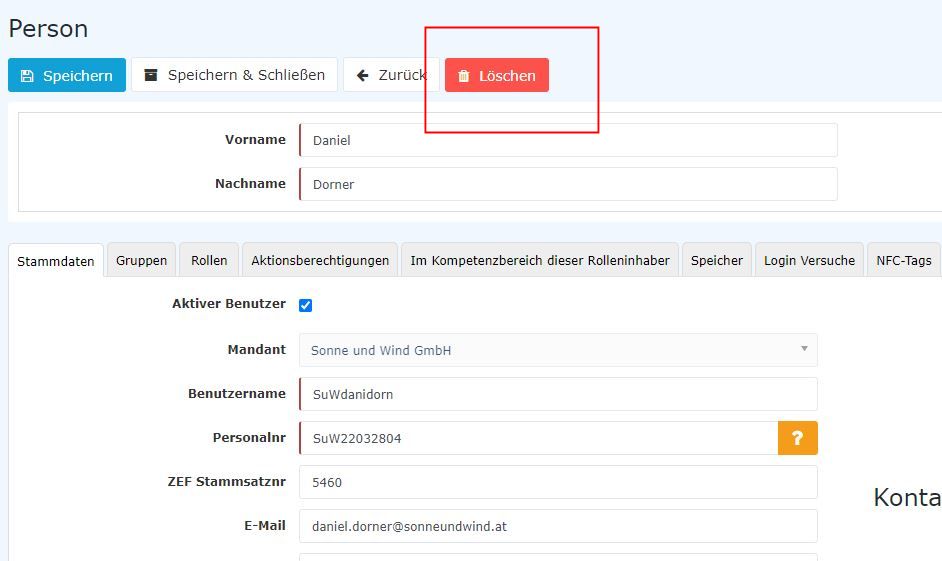Image resolution: width=942 pixels, height=561 pixels.
Task: Focus the Benutzername input field
Action: 558,394
